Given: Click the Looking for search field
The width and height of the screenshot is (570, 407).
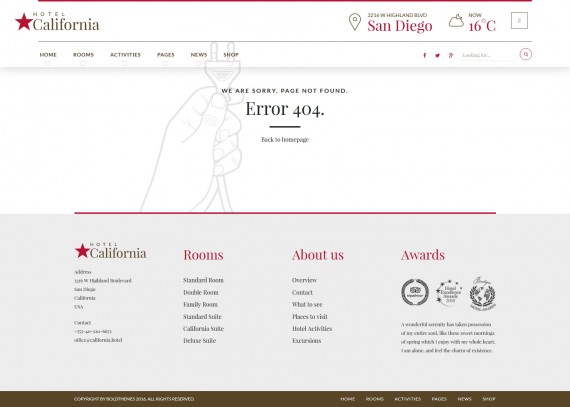Looking at the screenshot, I should pyautogui.click(x=487, y=55).
